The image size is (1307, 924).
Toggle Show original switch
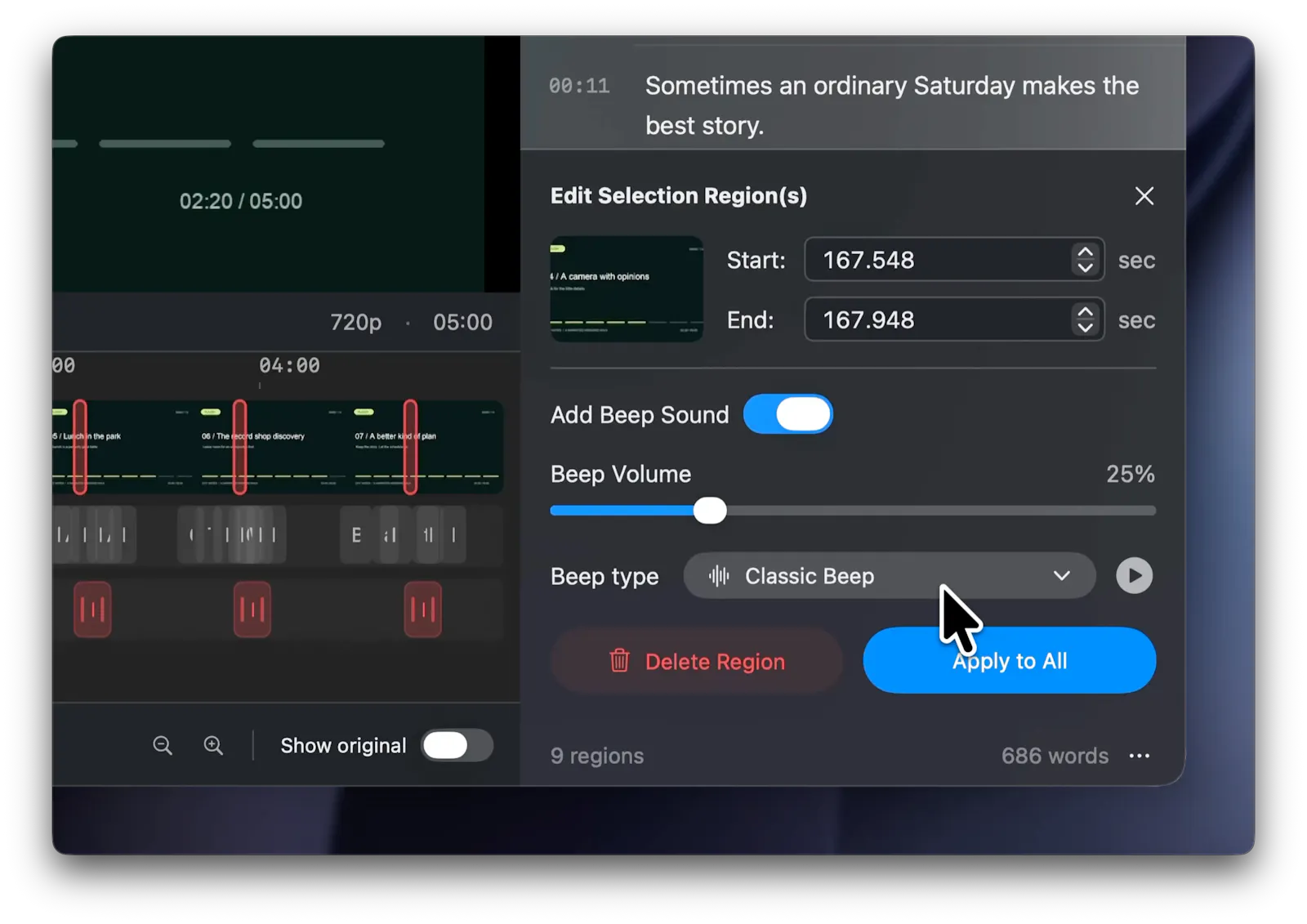point(457,745)
